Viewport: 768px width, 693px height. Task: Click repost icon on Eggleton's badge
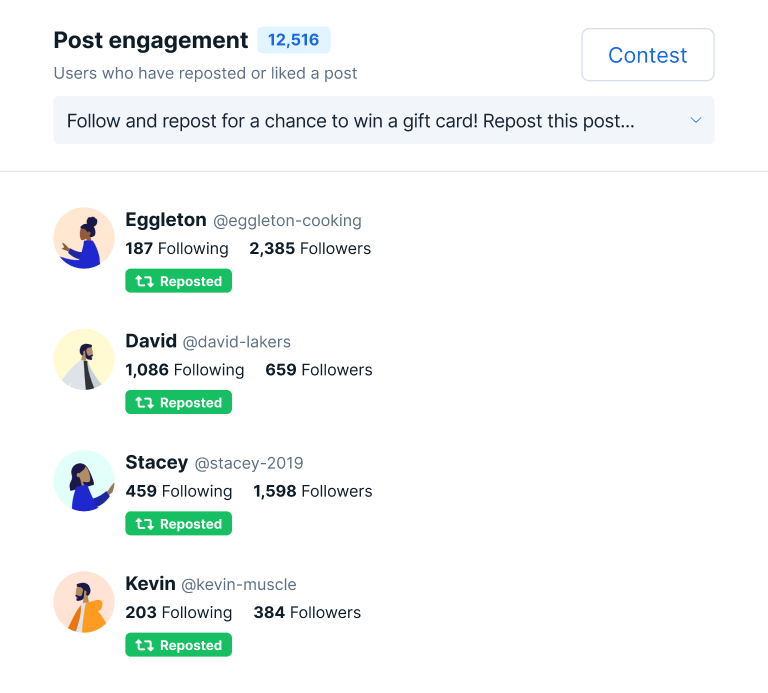pos(144,282)
